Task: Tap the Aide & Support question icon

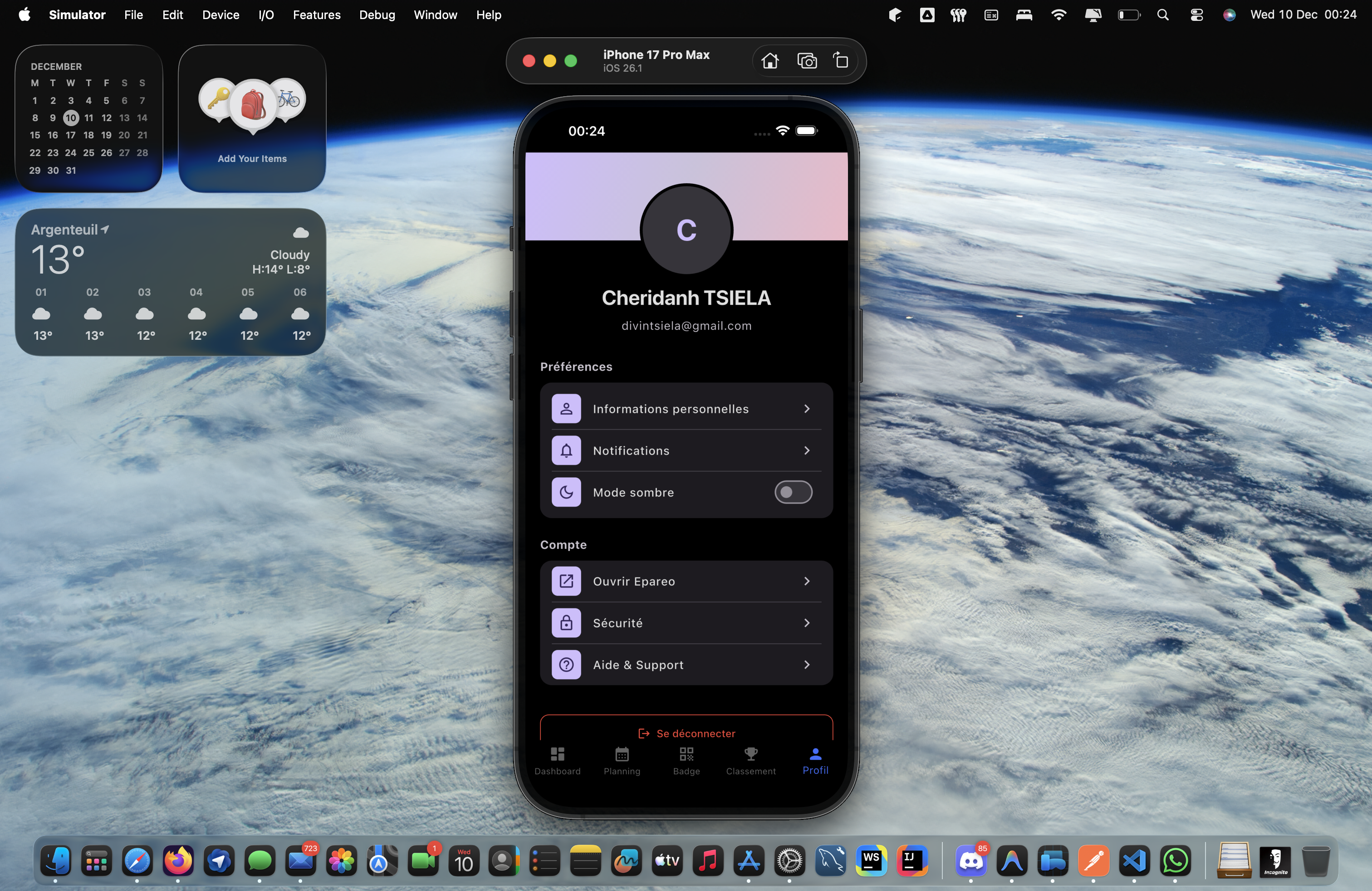Action: (566, 665)
